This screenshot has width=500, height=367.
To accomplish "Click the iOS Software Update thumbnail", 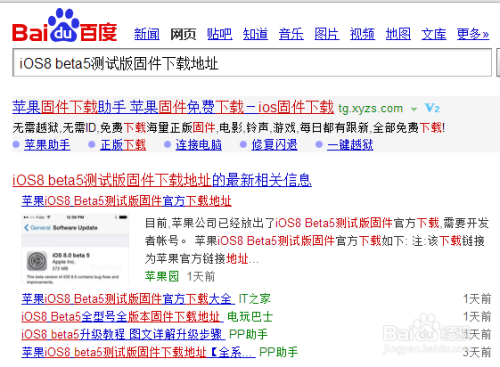I will [x=75, y=248].
